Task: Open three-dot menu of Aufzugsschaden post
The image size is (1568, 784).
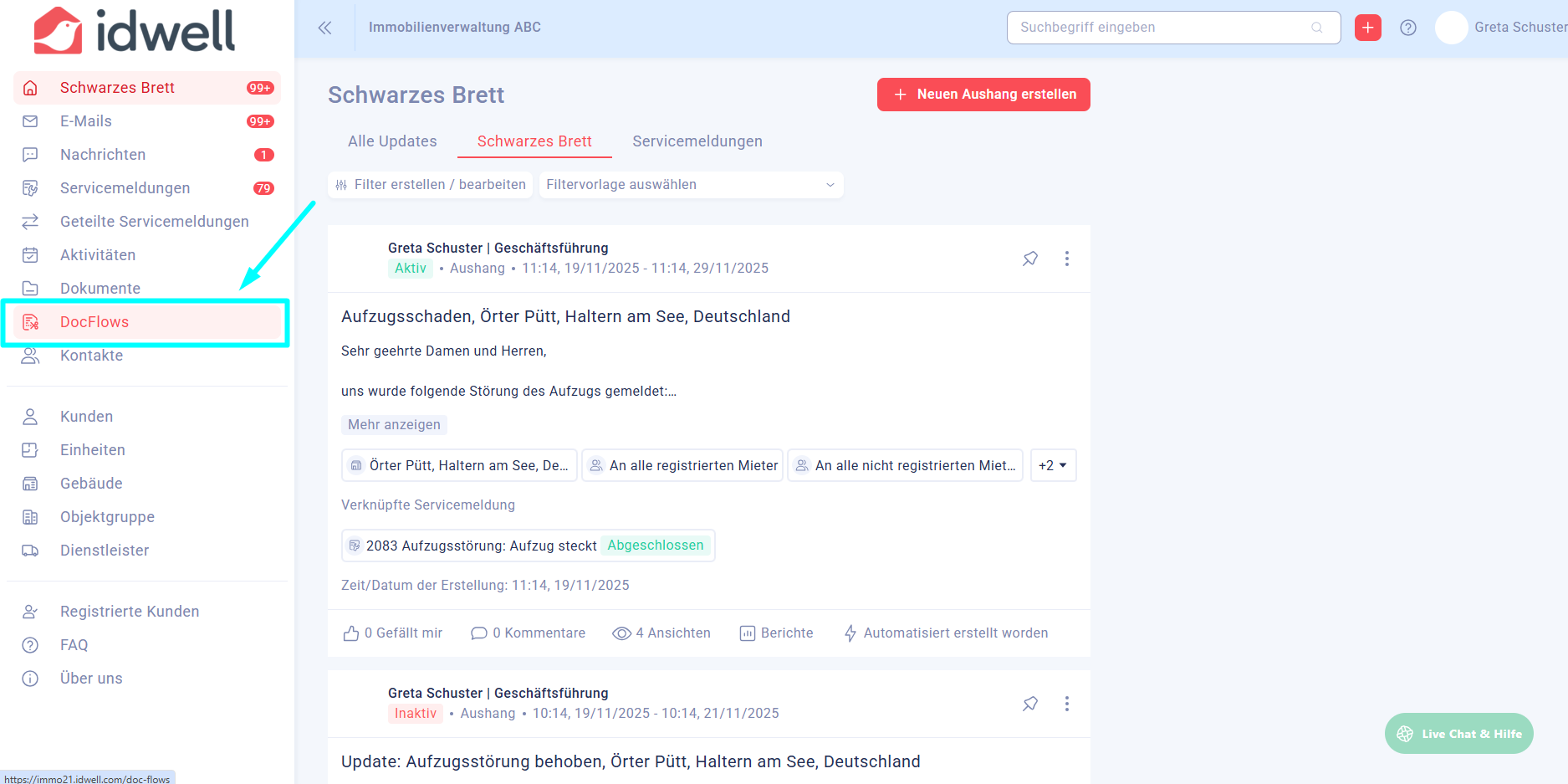Action: pos(1067,259)
